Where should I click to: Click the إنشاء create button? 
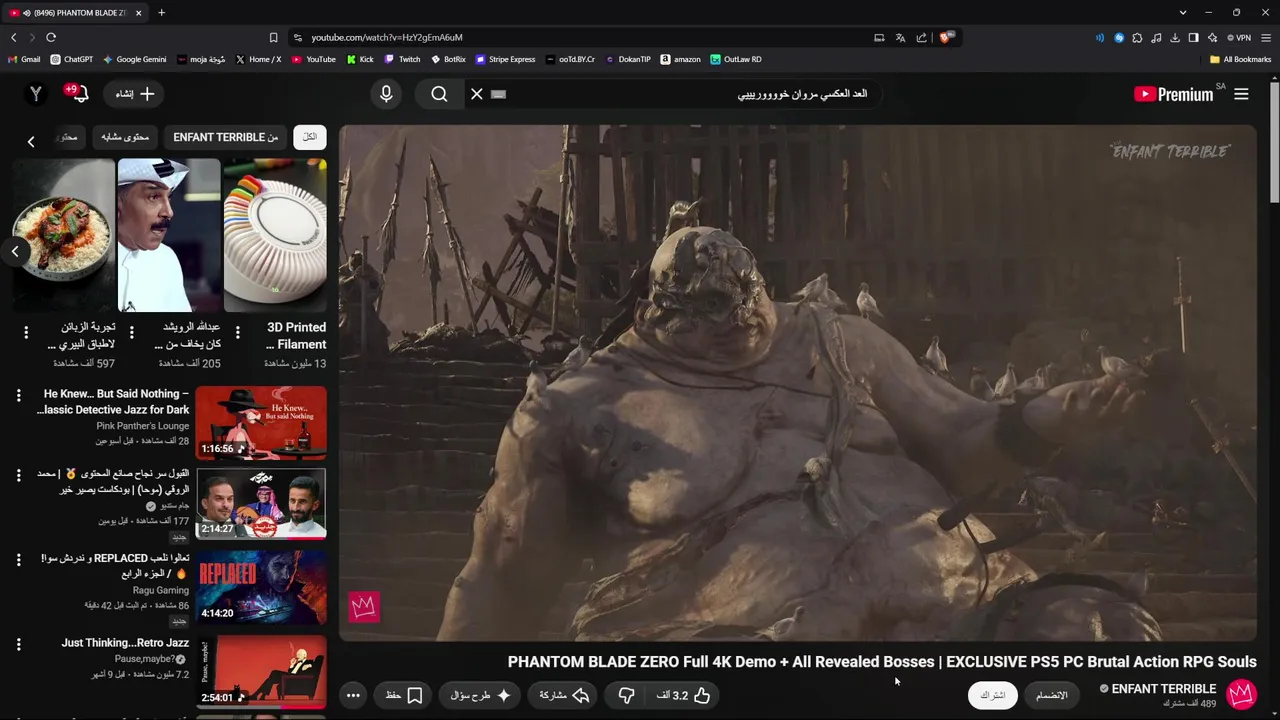(x=135, y=94)
